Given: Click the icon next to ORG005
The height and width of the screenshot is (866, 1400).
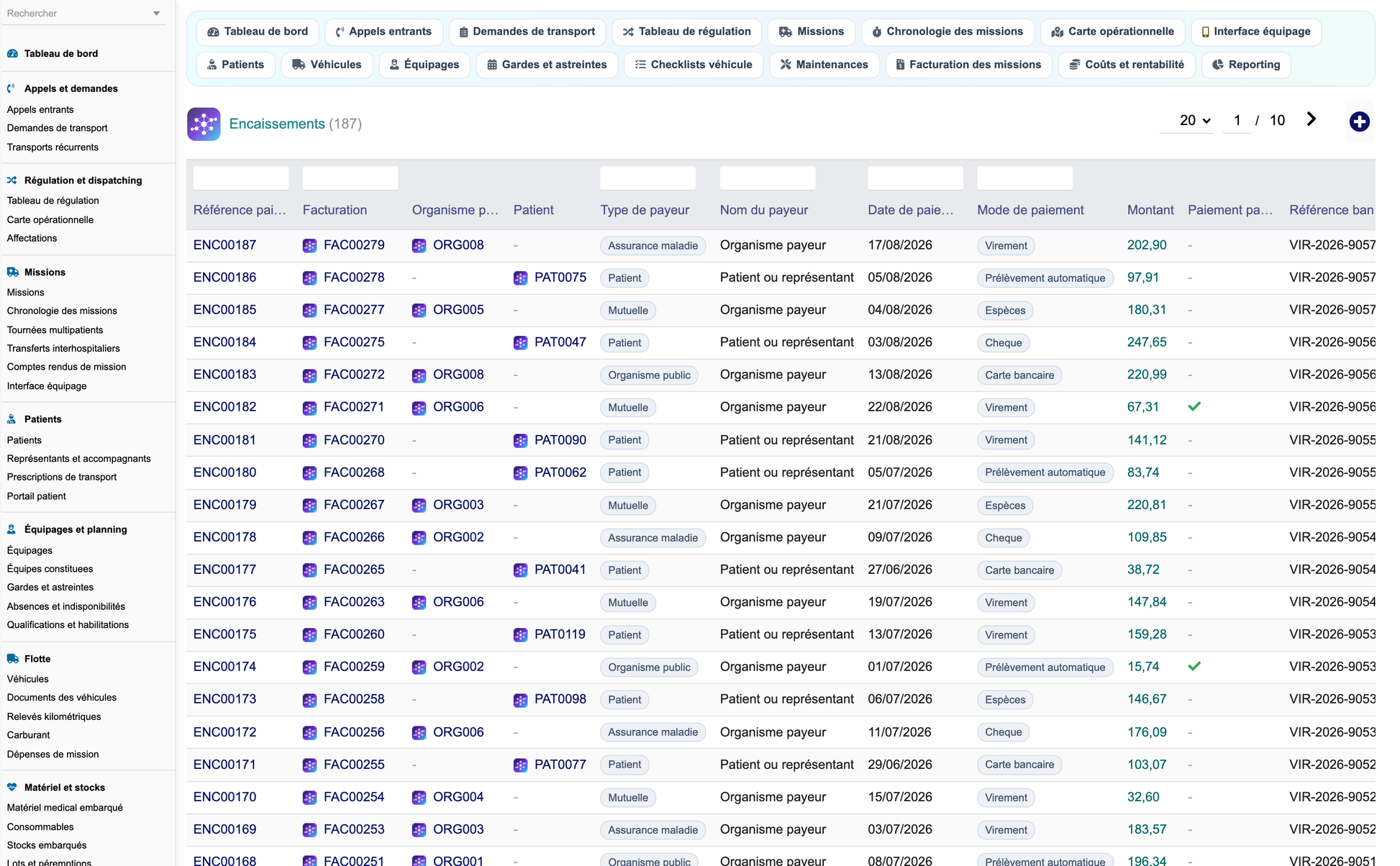Looking at the screenshot, I should tap(419, 310).
